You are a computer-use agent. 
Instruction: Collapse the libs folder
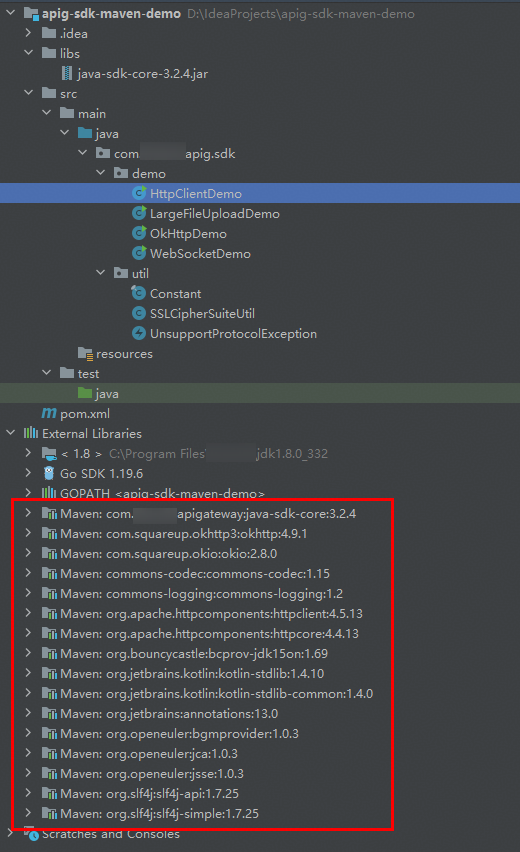(28, 53)
